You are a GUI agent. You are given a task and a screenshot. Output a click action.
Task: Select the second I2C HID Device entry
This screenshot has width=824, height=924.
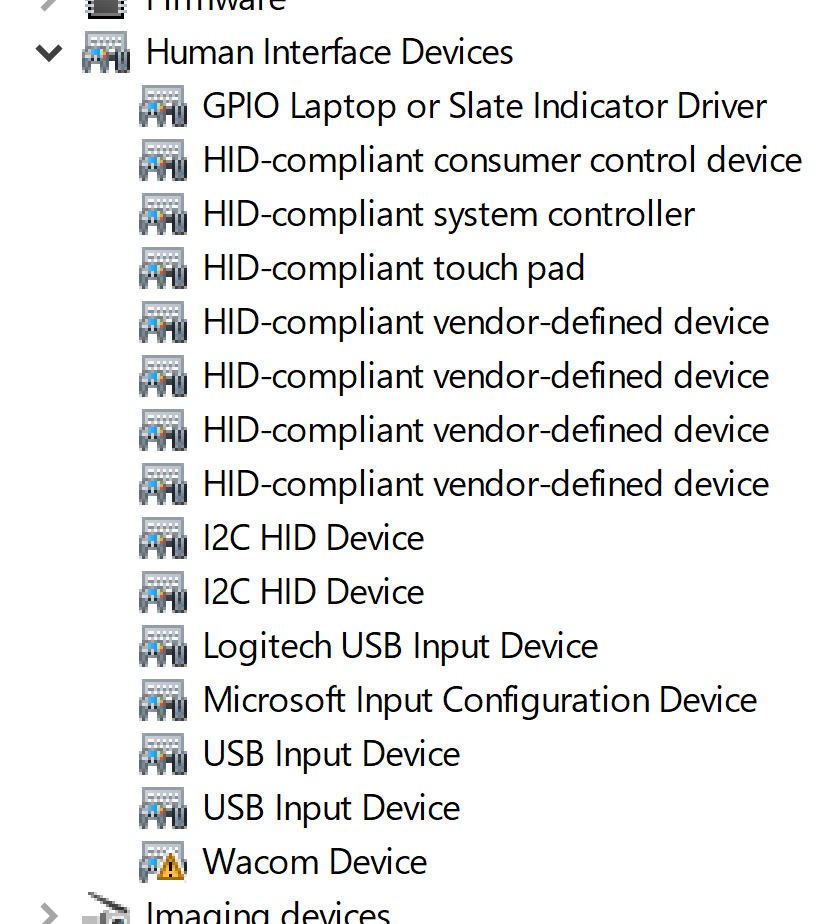pos(313,591)
